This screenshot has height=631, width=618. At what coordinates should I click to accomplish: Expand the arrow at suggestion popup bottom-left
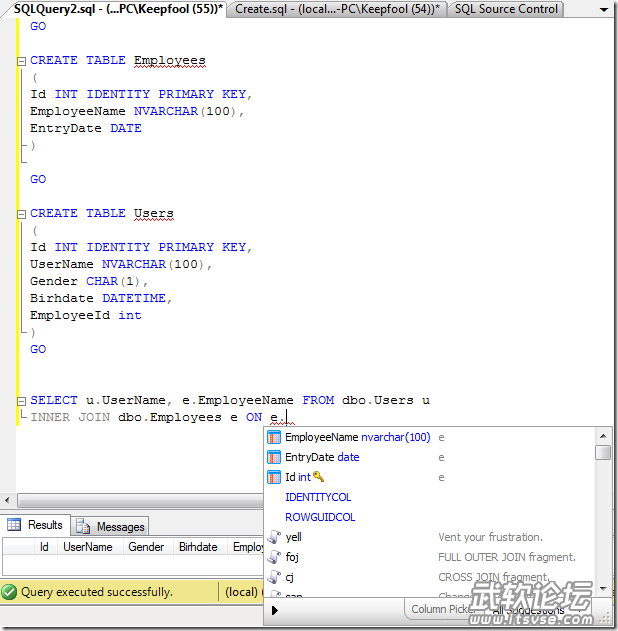point(274,609)
